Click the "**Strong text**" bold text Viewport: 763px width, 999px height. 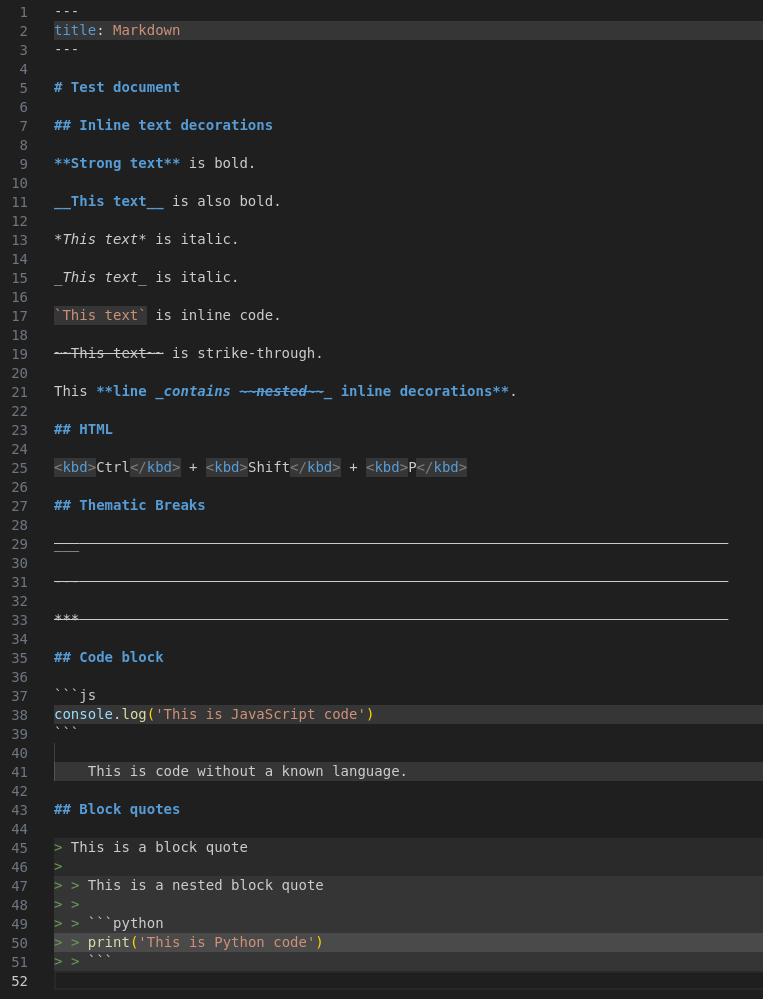[x=117, y=164]
